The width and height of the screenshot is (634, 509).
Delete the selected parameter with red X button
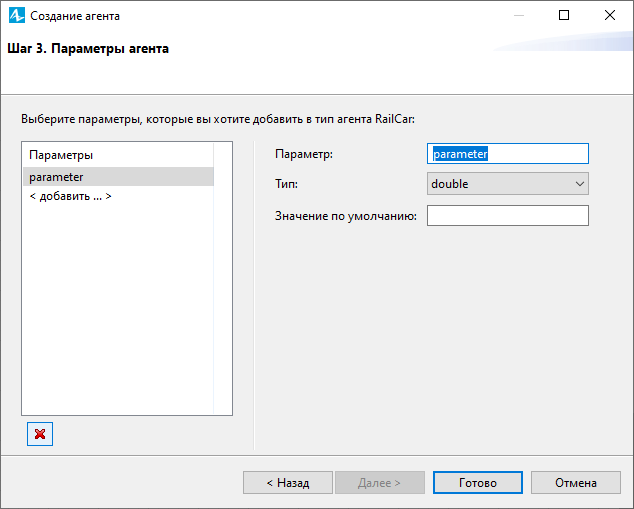pos(40,434)
